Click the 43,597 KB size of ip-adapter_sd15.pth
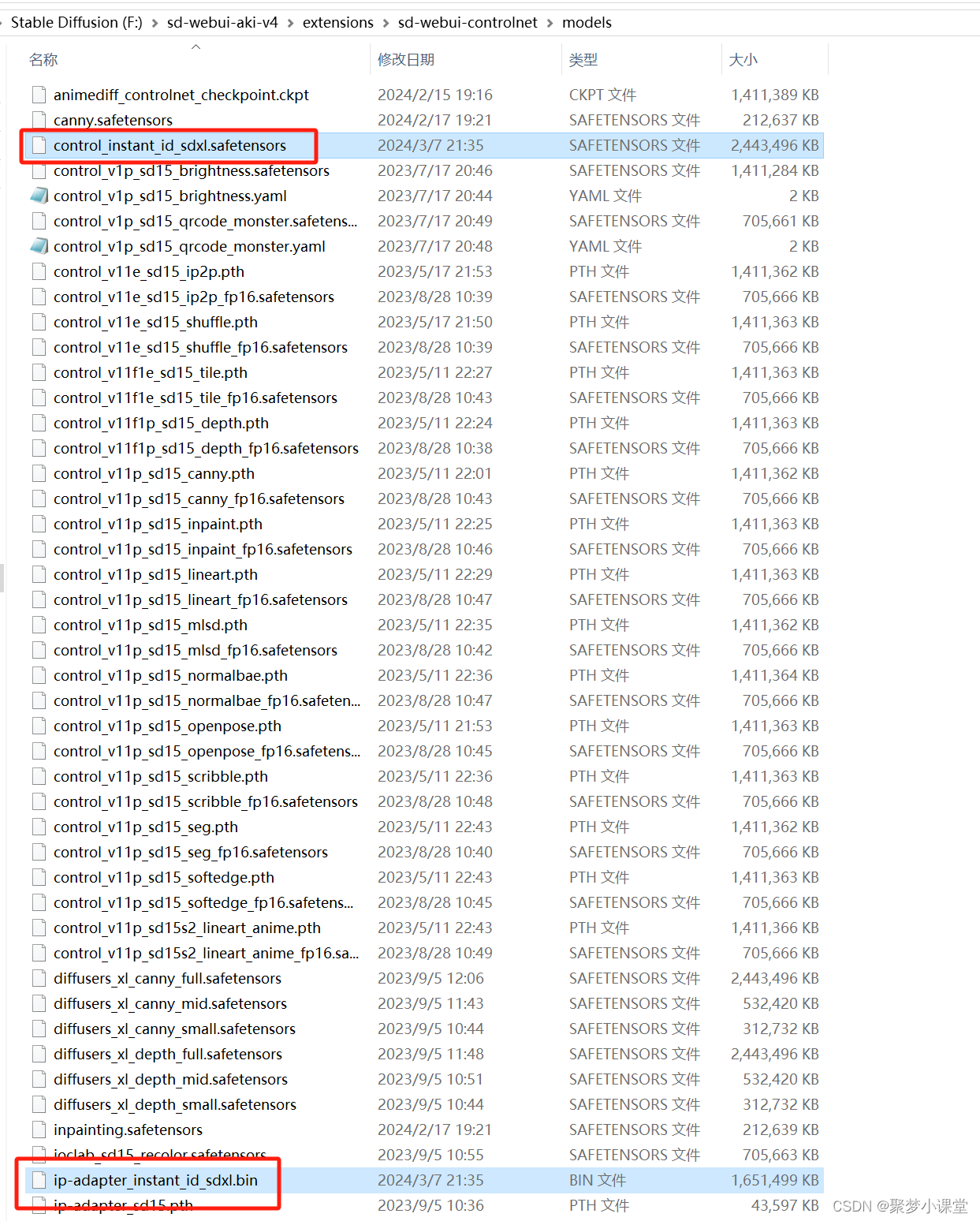 click(x=785, y=1205)
